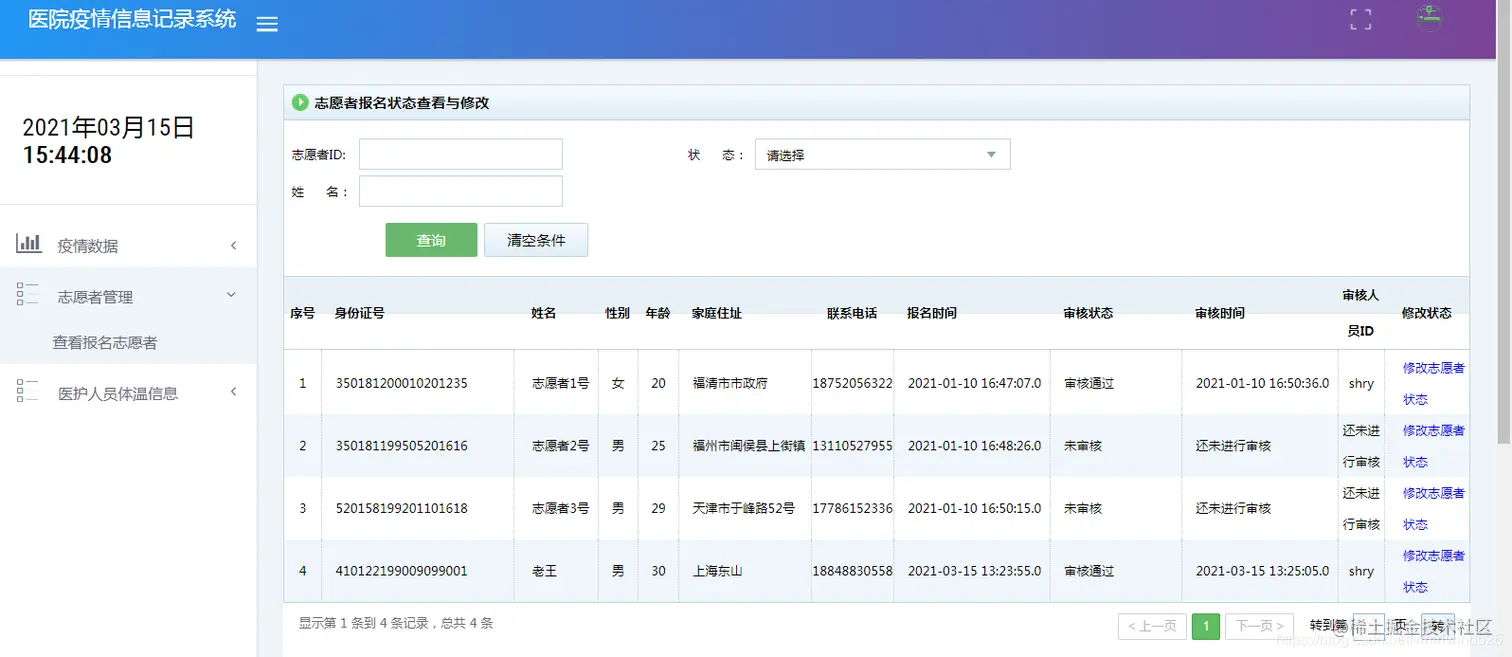Open the 状态 请选择 dropdown
This screenshot has width=1512, height=657.
(x=882, y=154)
